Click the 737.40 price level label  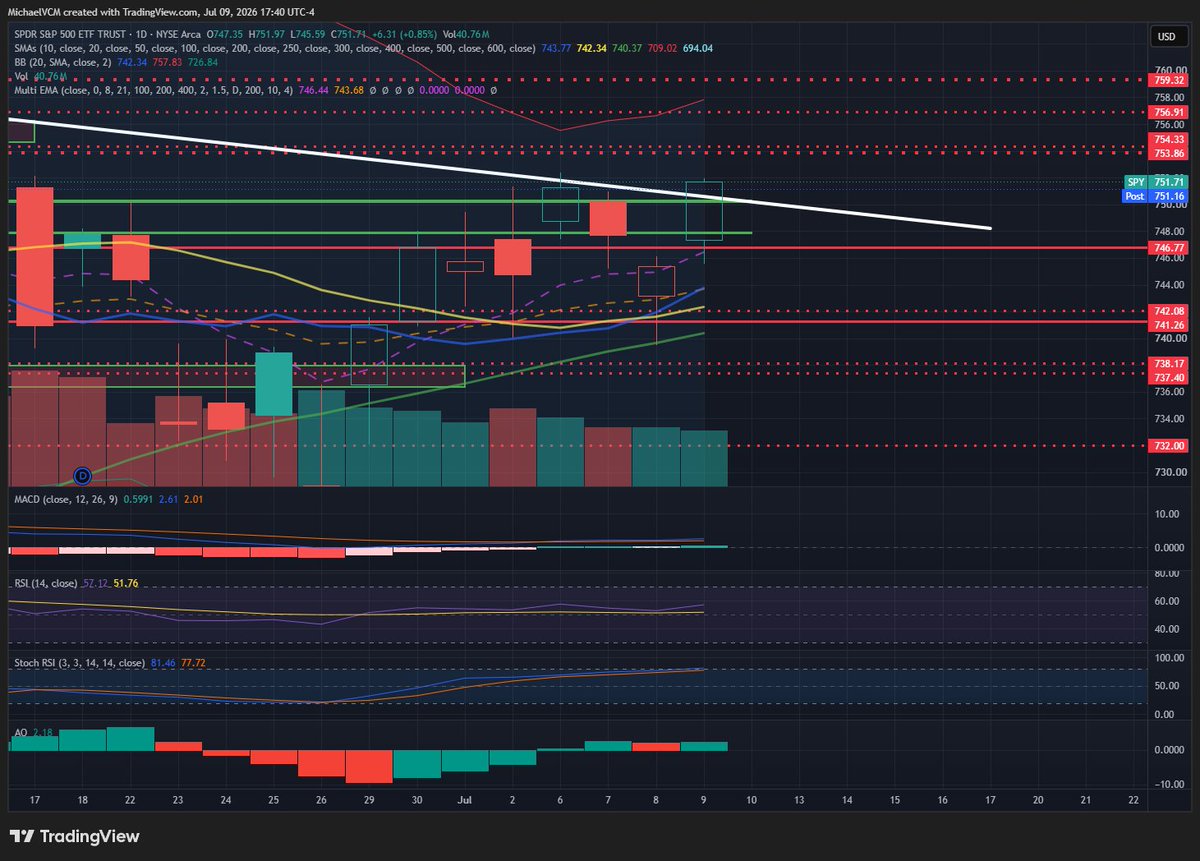coord(1169,377)
